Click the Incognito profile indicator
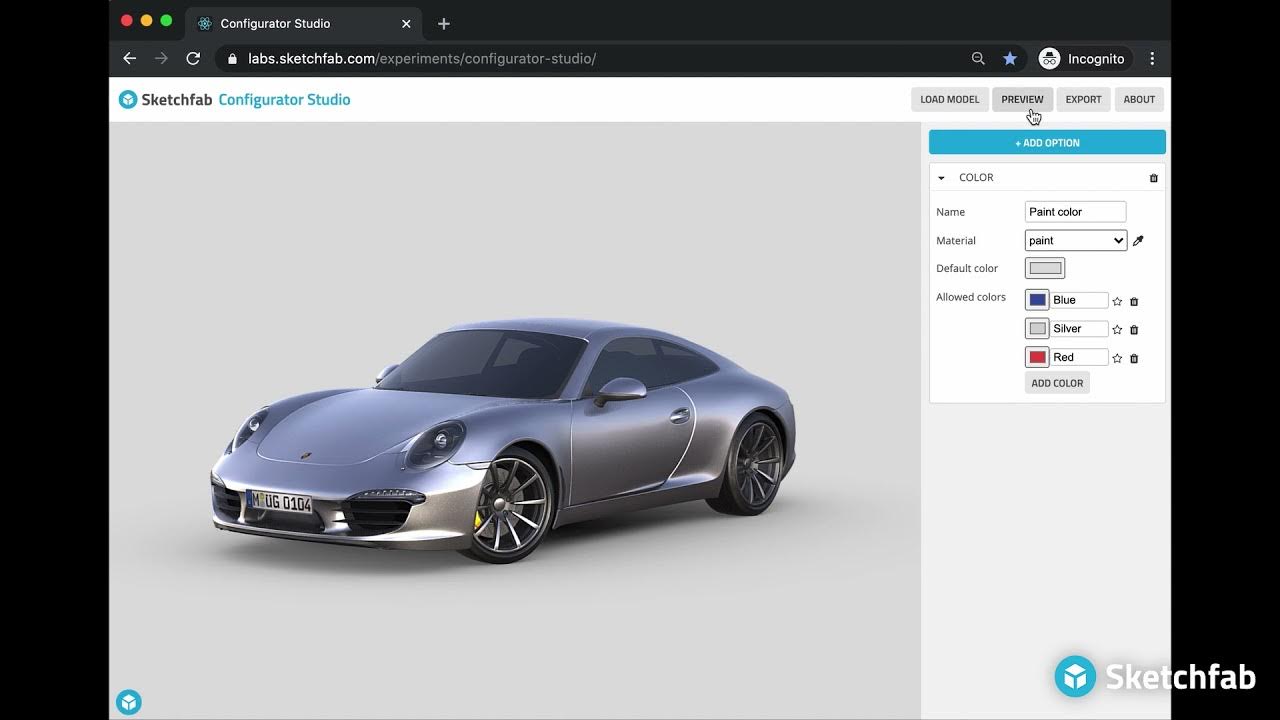The width and height of the screenshot is (1280, 720). [x=1082, y=58]
